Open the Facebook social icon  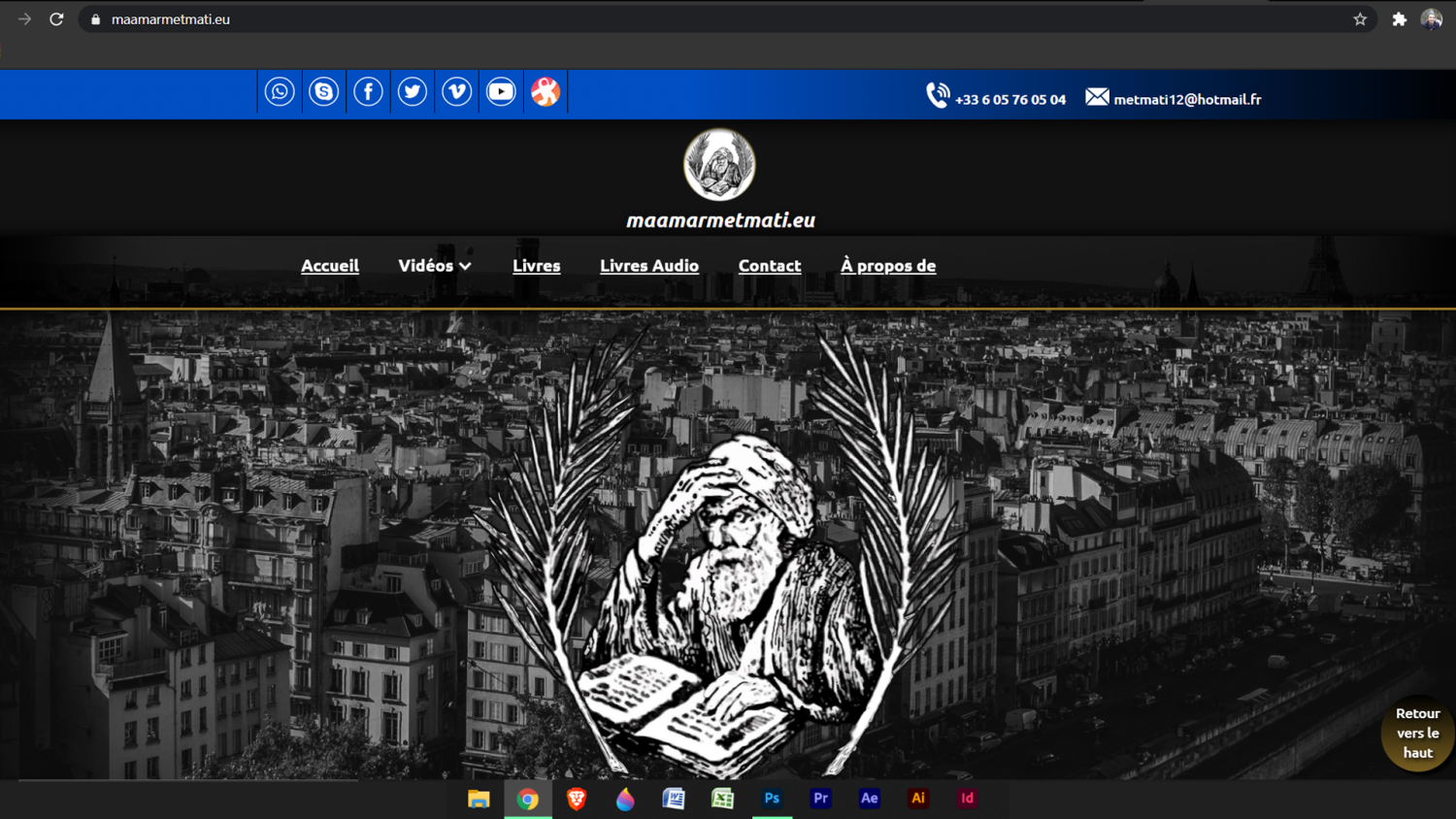click(x=368, y=92)
